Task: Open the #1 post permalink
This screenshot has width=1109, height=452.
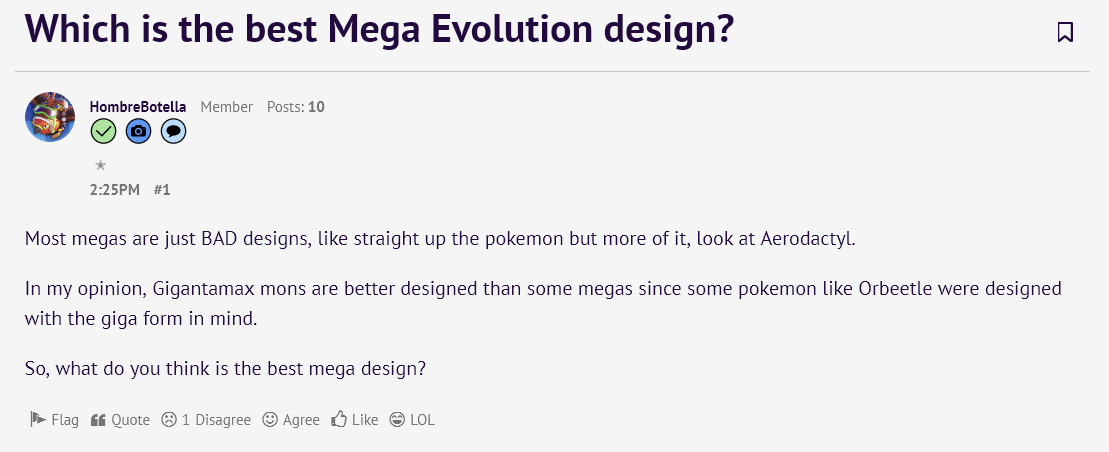Action: 162,189
